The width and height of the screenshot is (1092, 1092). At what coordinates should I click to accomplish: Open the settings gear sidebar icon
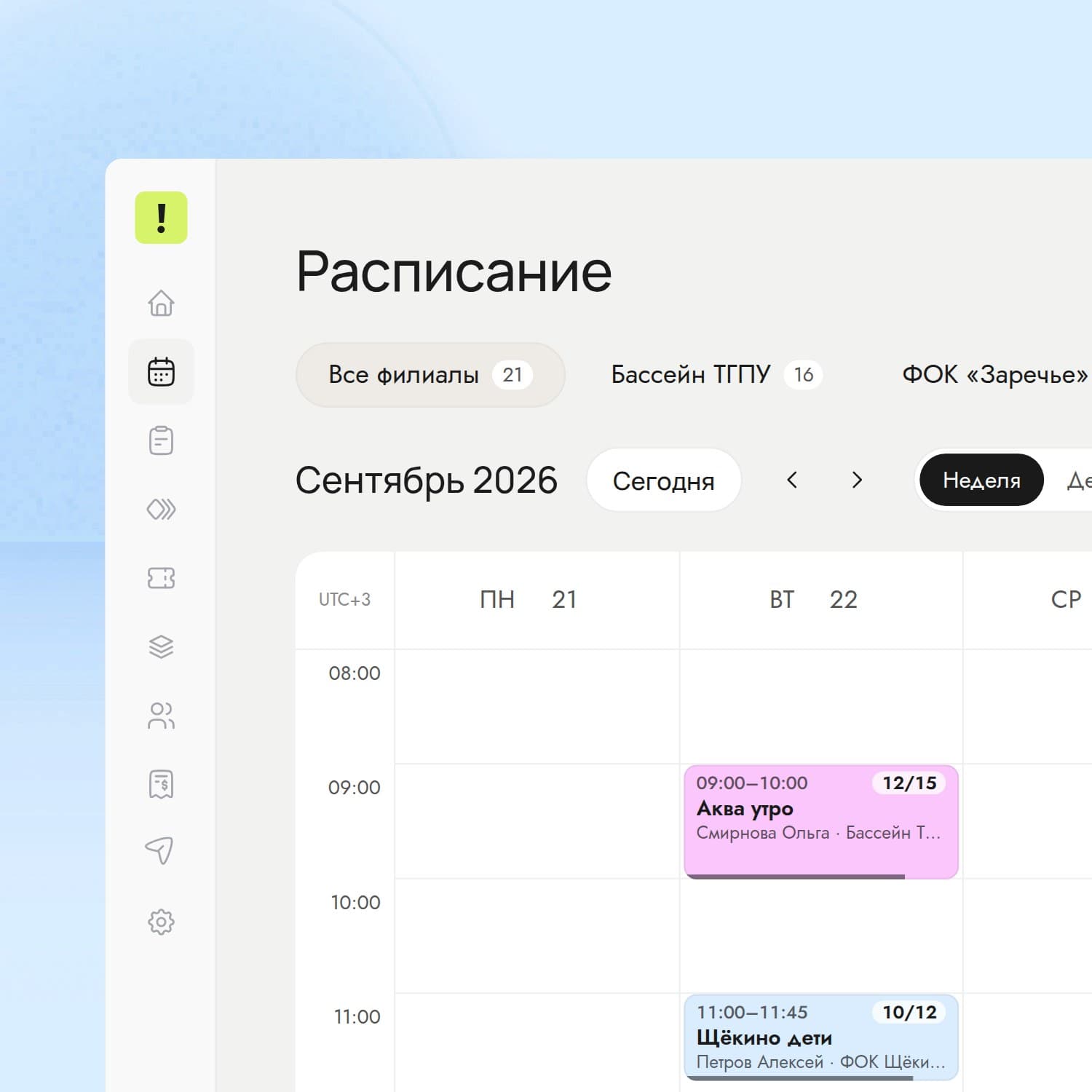pos(161,922)
